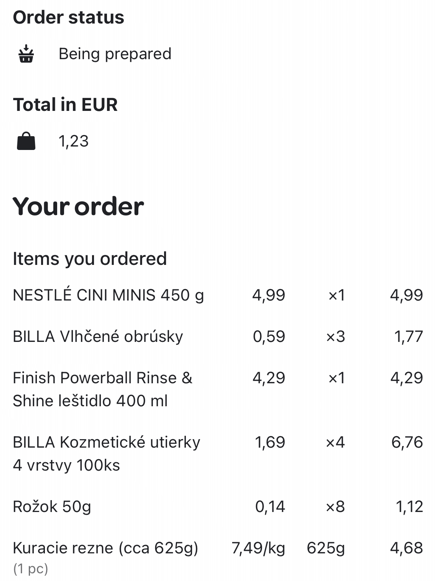
Task: Click the (1 pc) note under Kuracie rezne
Action: pos(31,568)
